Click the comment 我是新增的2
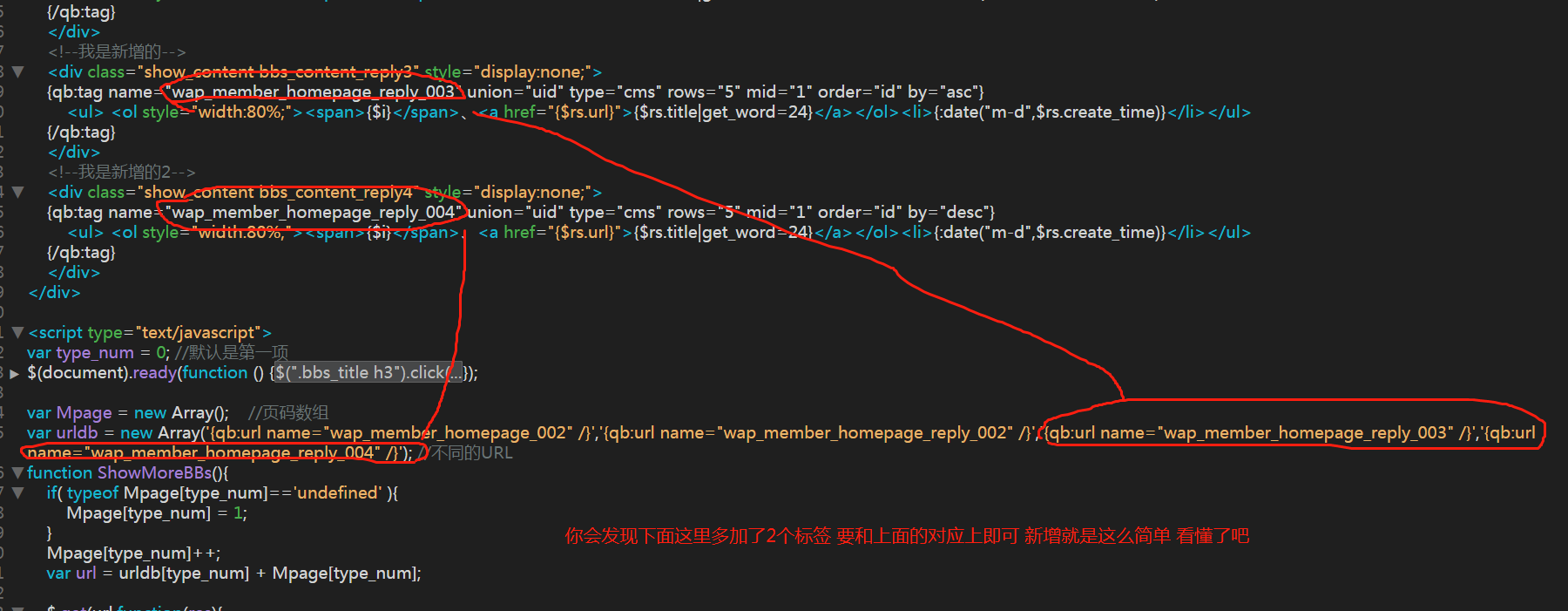Viewport: 1568px width, 611px height. click(x=122, y=173)
